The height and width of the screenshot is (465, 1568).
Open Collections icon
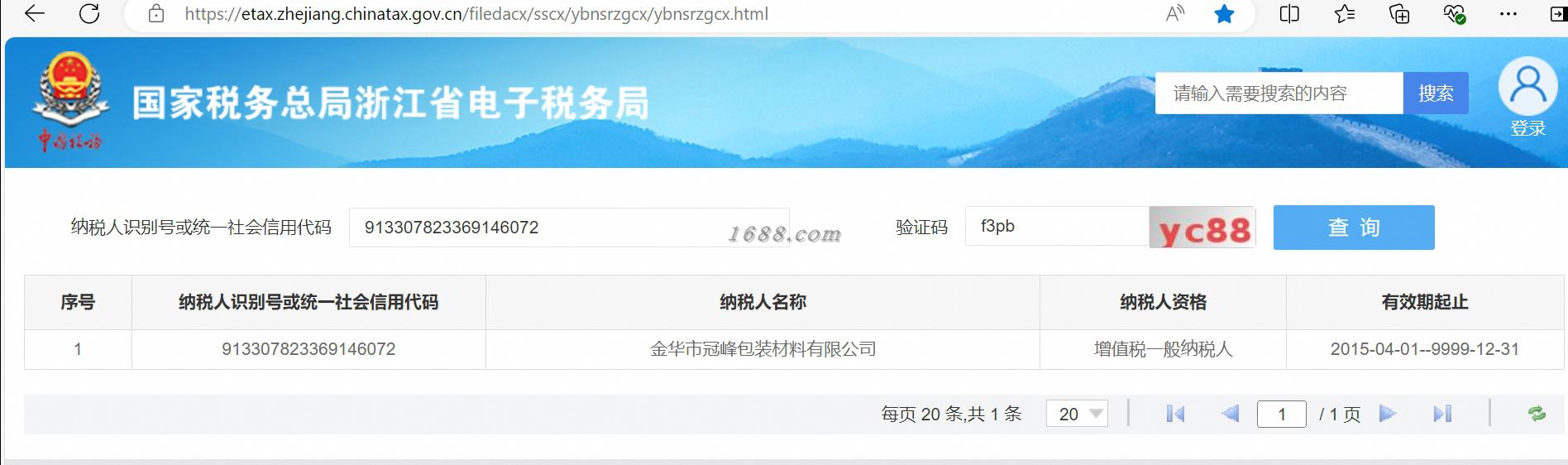pyautogui.click(x=1399, y=13)
